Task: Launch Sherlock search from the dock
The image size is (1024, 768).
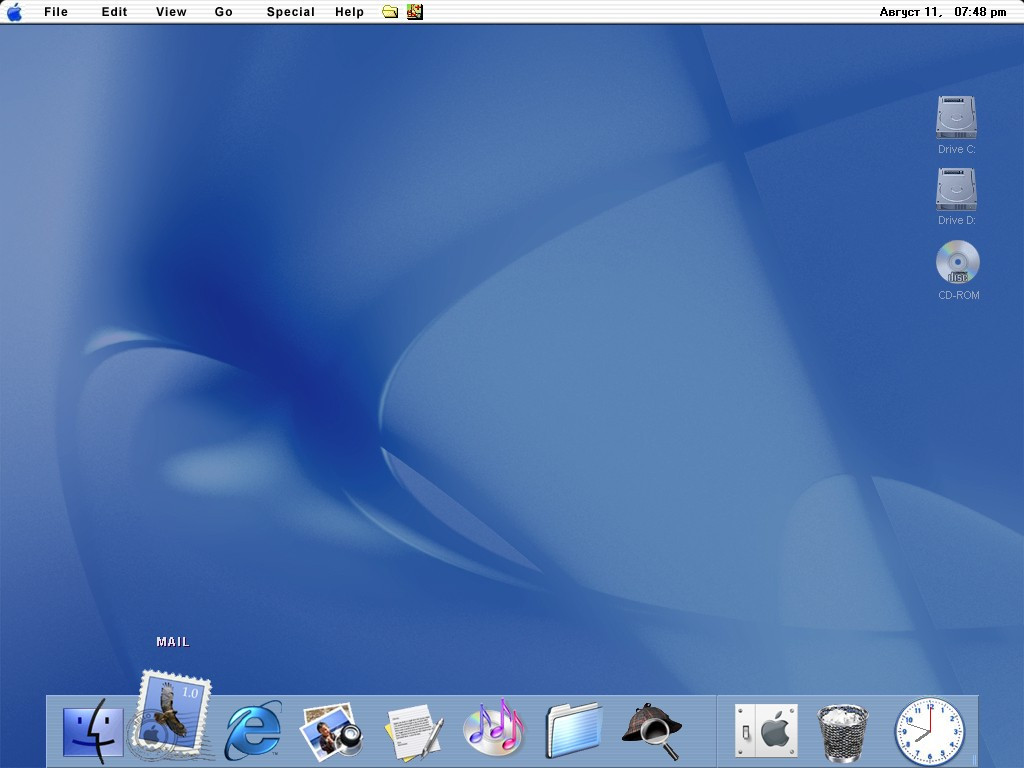Action: (x=652, y=731)
